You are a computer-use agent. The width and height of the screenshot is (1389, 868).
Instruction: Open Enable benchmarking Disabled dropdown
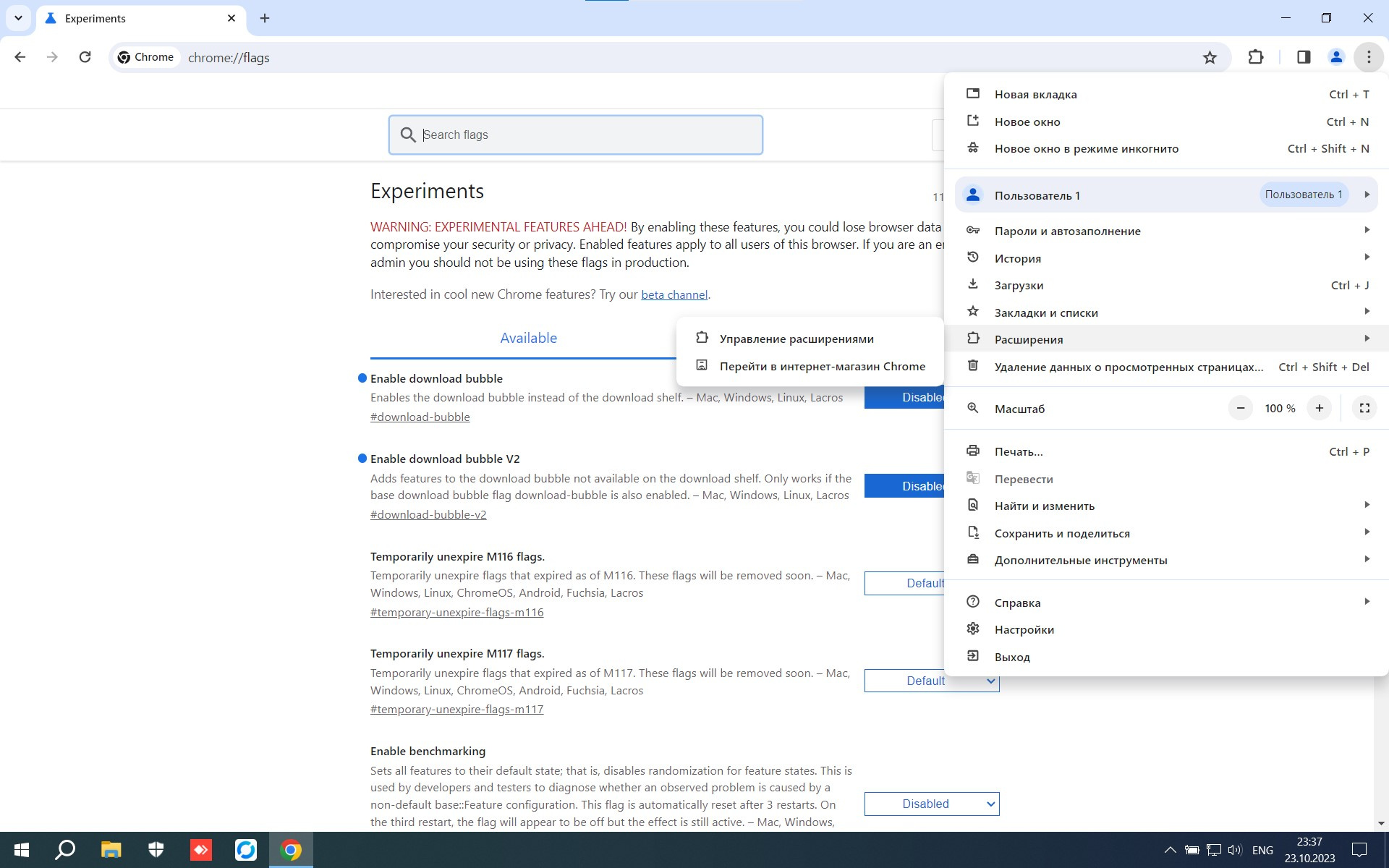click(932, 804)
